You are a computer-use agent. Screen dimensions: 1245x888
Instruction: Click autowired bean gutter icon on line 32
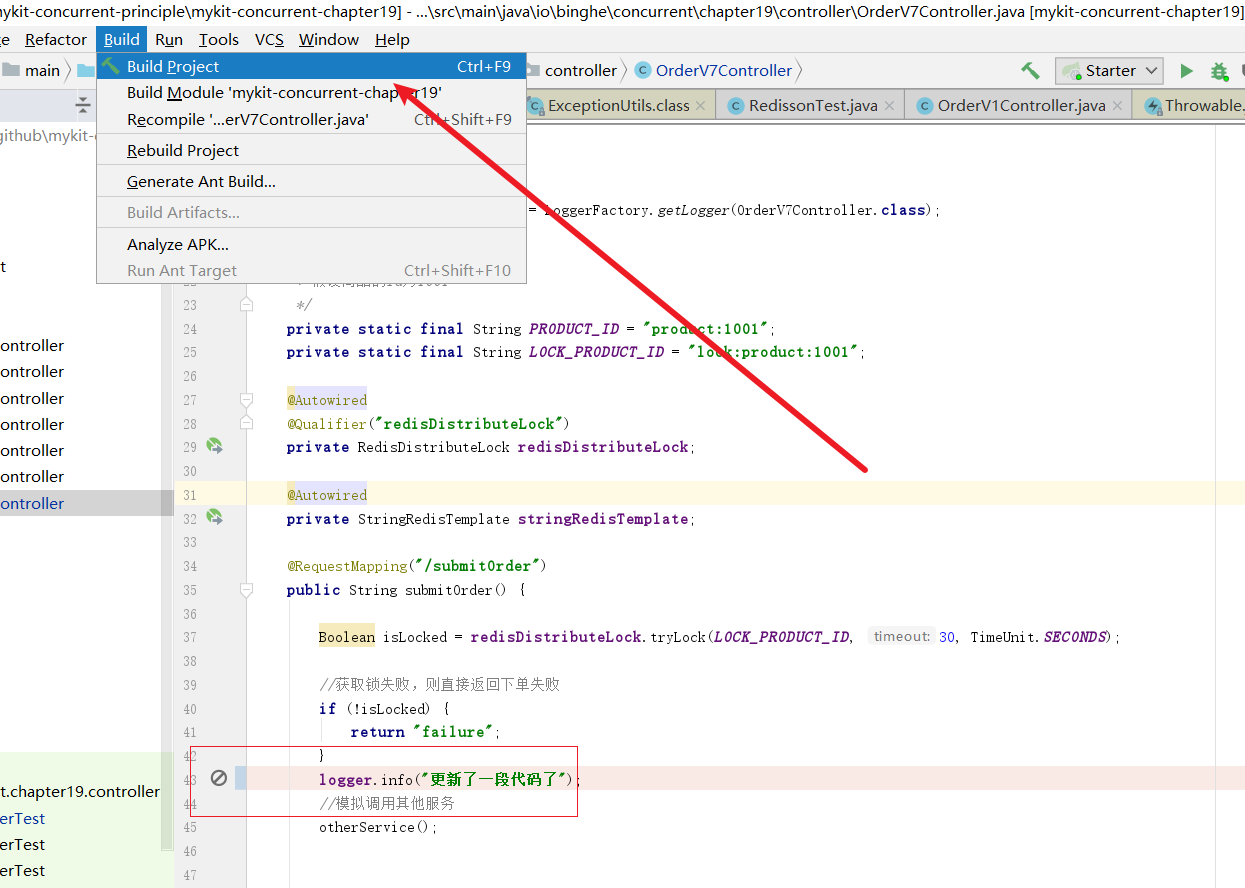214,517
